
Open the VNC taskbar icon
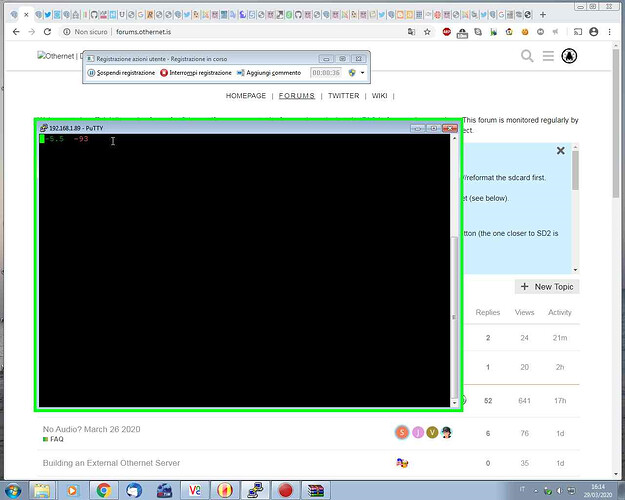[x=195, y=490]
